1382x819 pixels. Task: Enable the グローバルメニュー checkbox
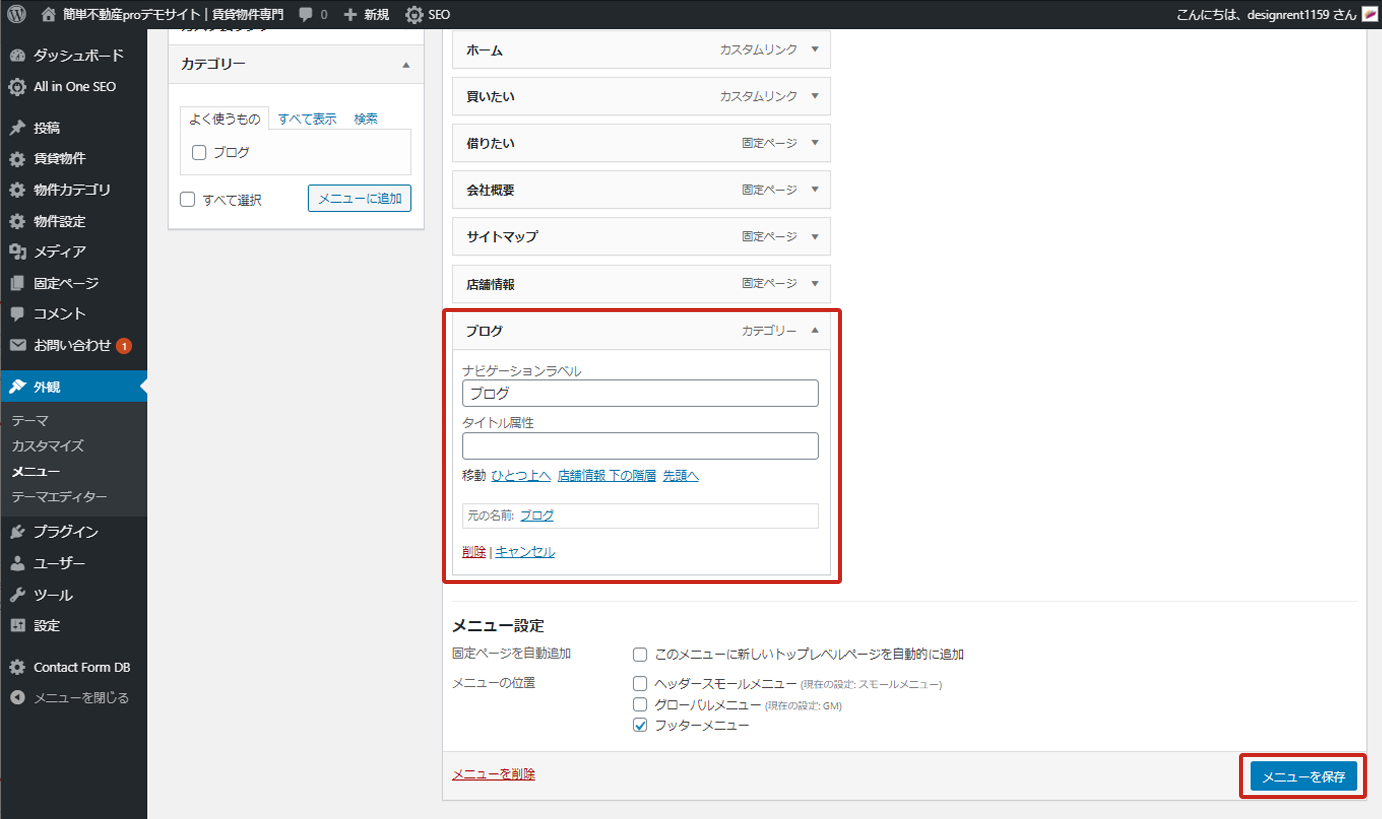[x=641, y=705]
